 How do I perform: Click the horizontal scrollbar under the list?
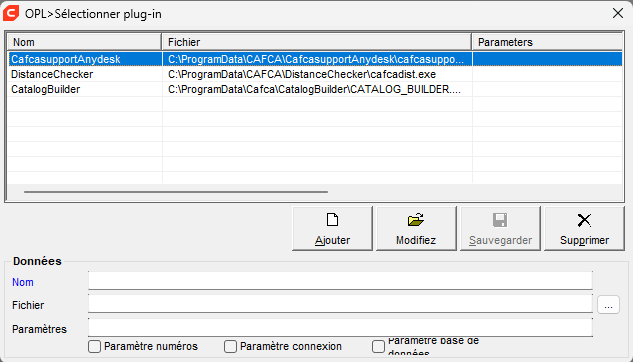pyautogui.click(x=176, y=192)
